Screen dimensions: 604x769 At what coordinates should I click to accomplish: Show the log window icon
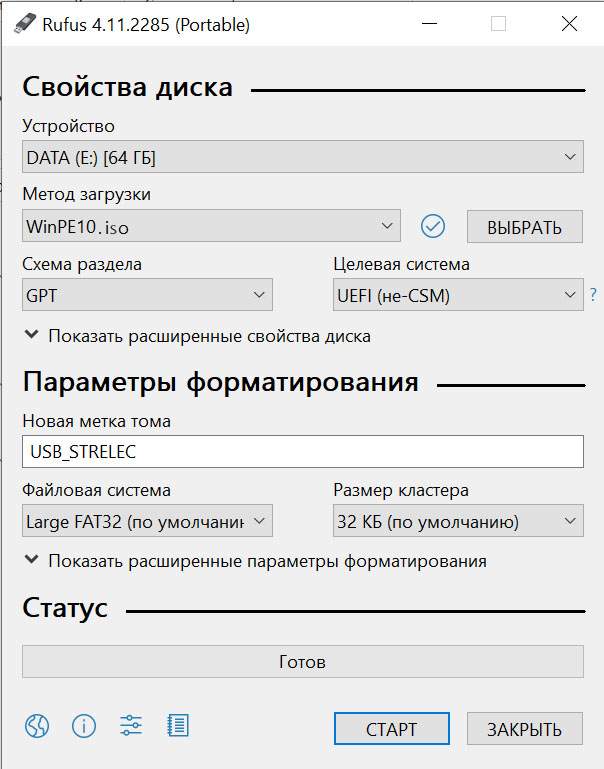(178, 726)
